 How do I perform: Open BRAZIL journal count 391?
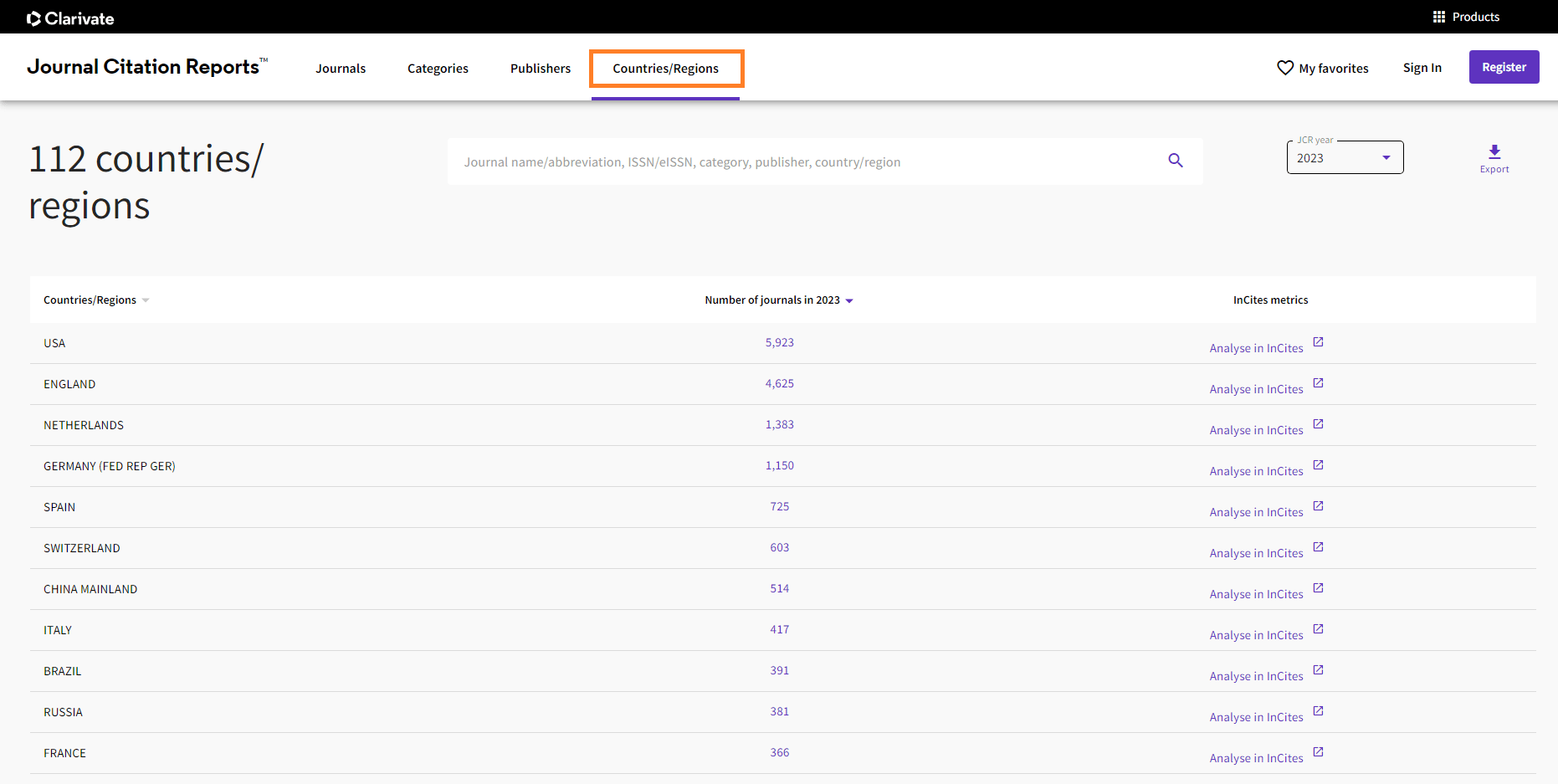[779, 670]
